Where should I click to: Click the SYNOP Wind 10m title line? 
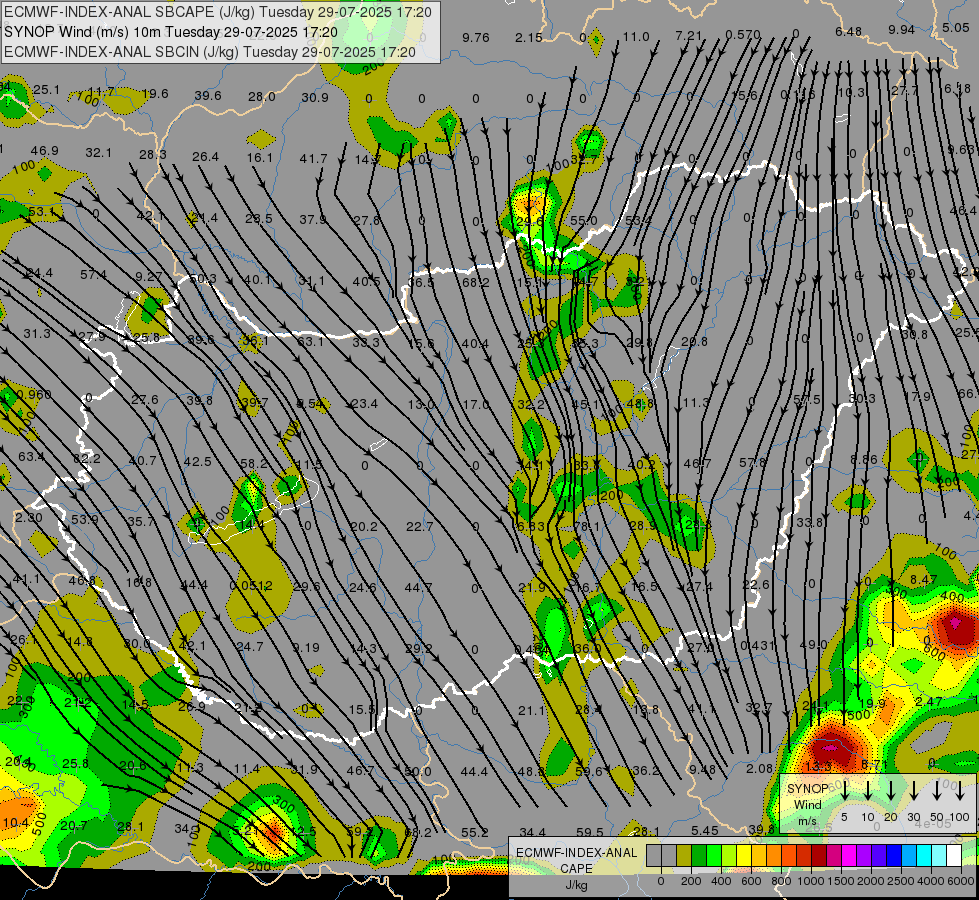[x=170, y=32]
